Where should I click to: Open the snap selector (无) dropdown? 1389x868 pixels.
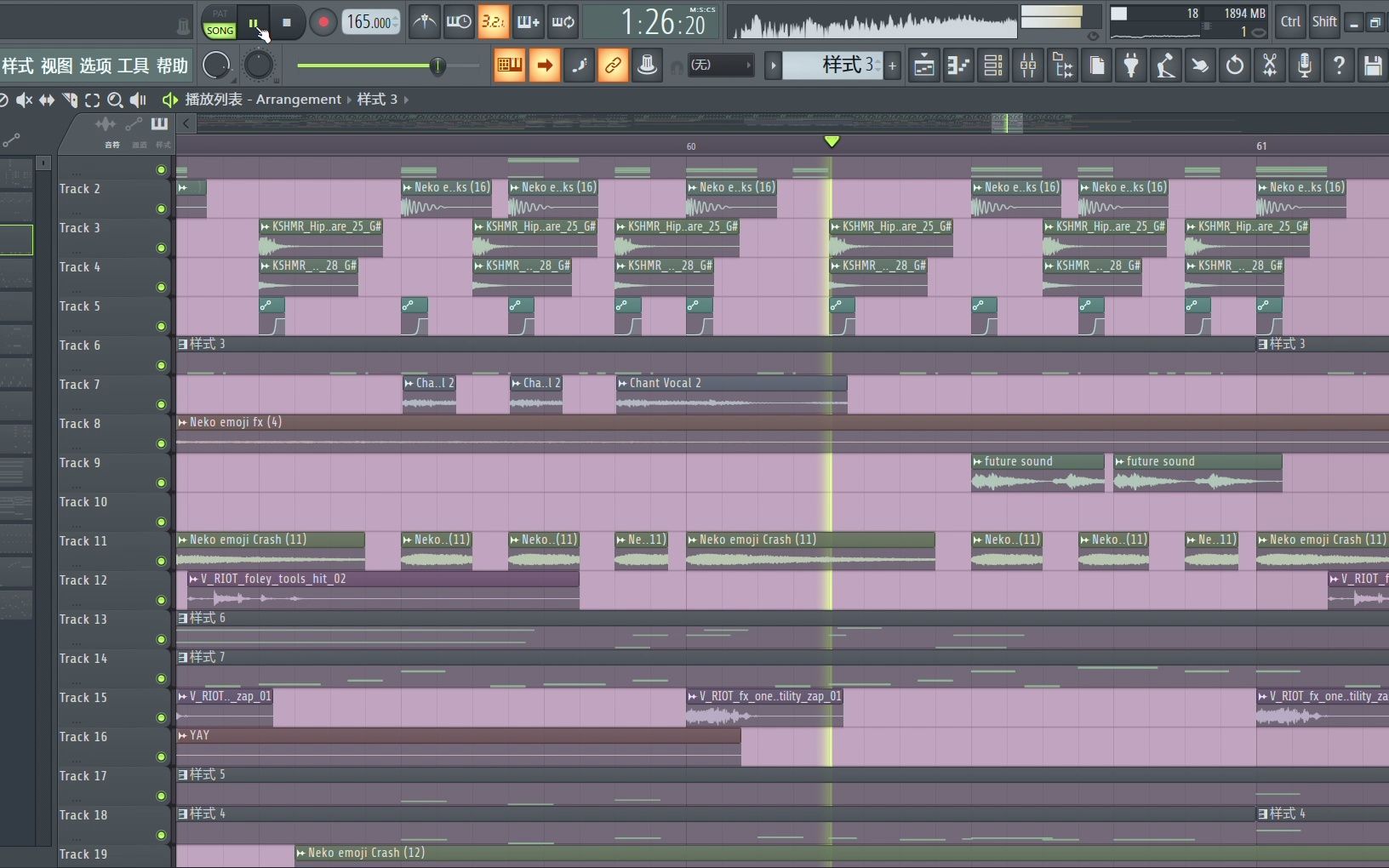coord(721,66)
